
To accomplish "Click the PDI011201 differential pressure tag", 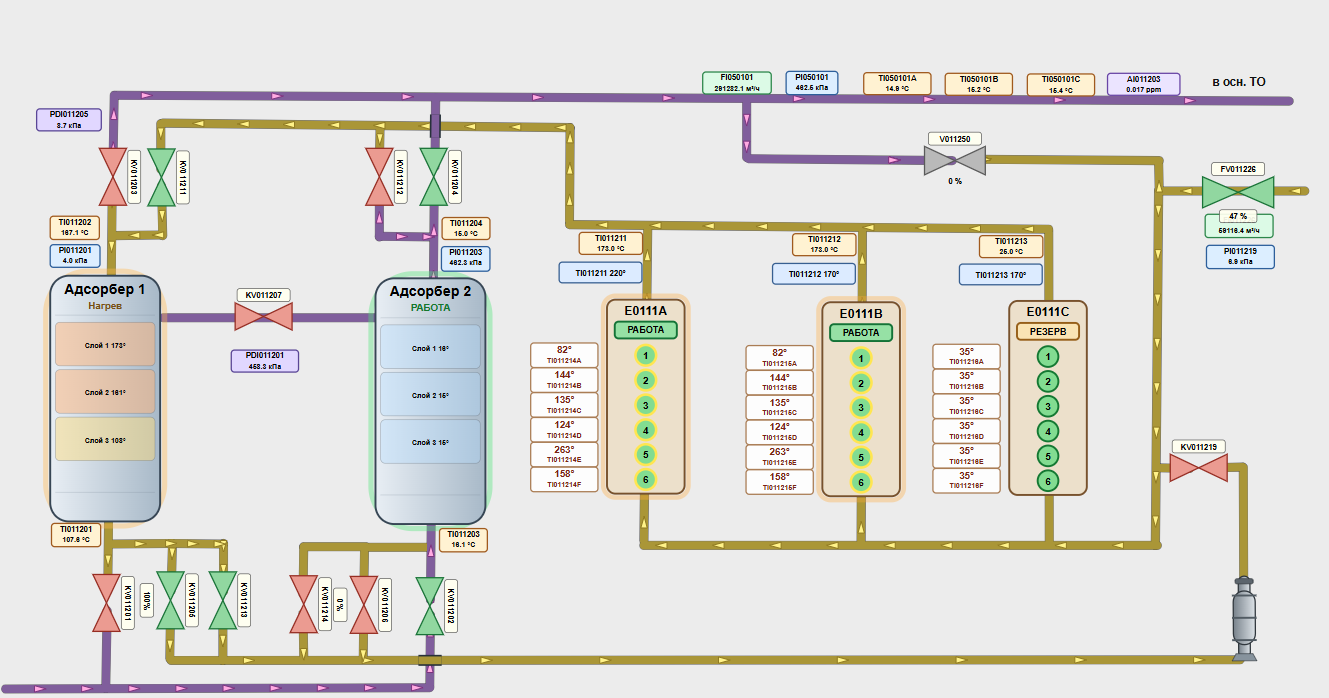I will [265, 361].
